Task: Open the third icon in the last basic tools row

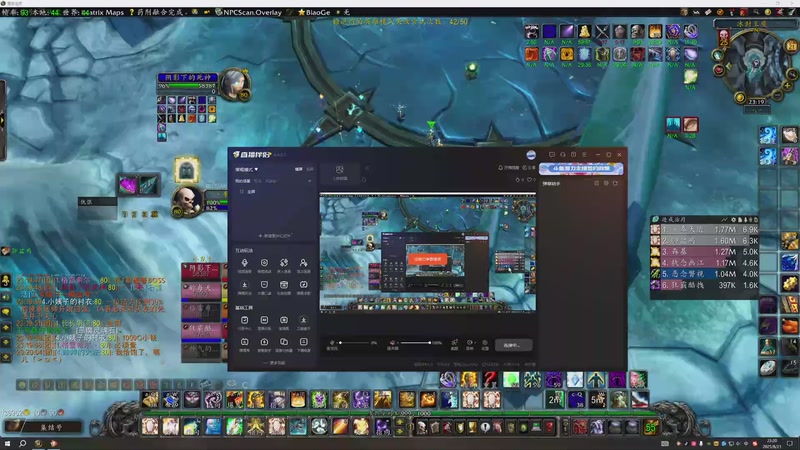Action: tap(284, 344)
